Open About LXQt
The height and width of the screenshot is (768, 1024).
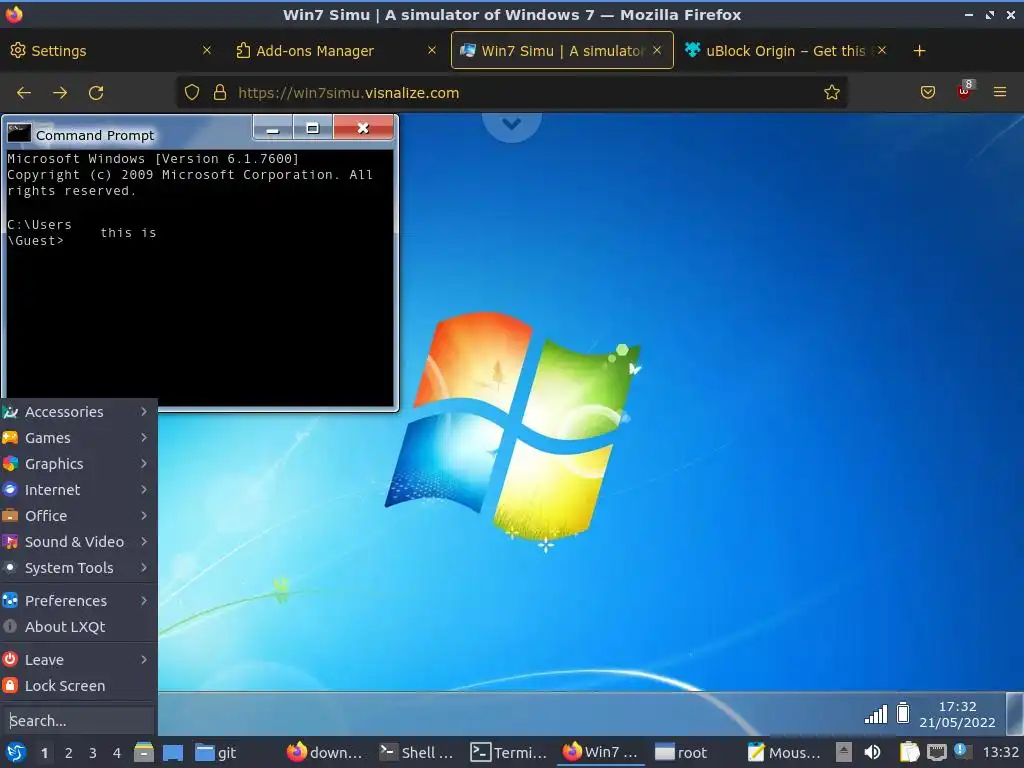pos(78,627)
